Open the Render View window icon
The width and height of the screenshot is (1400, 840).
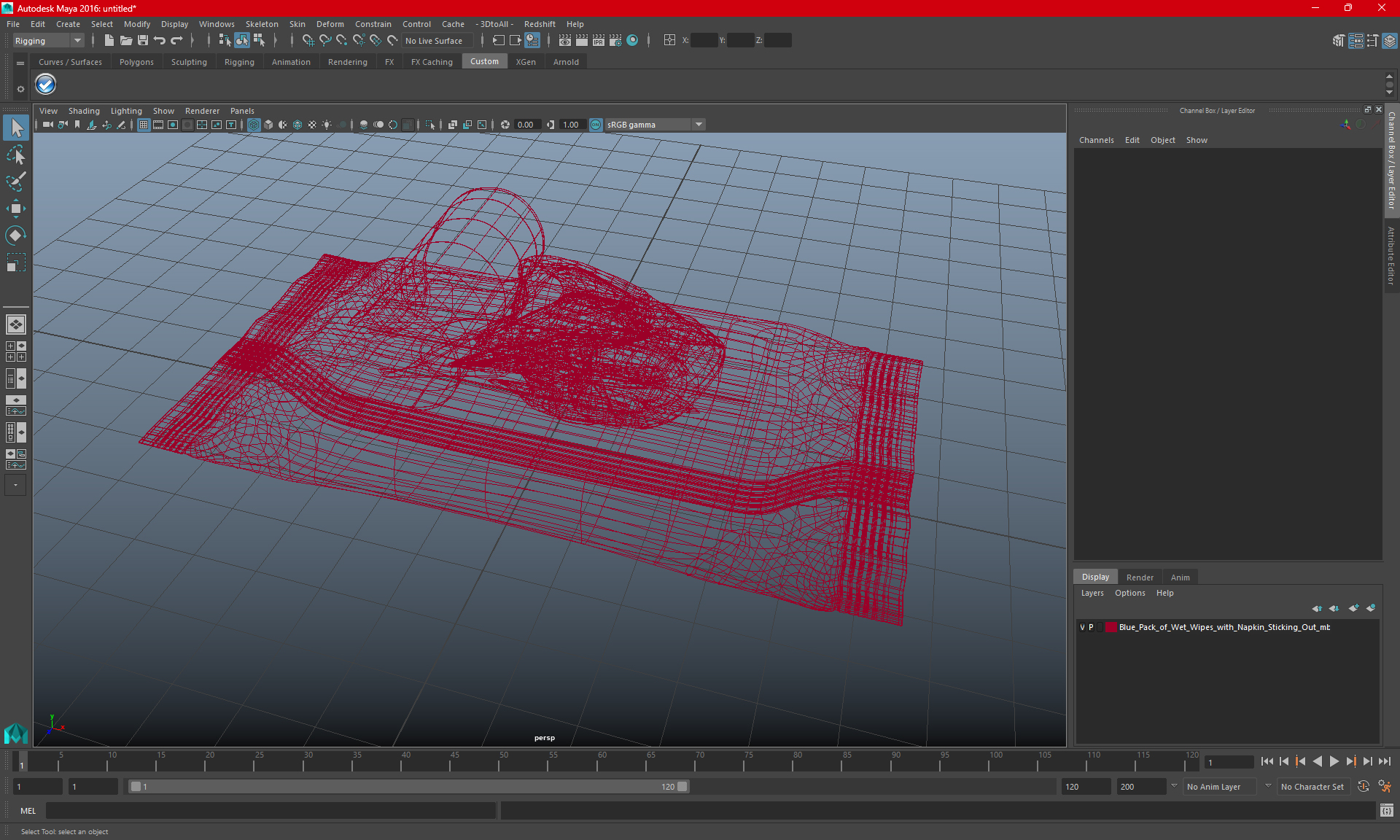pyautogui.click(x=564, y=41)
